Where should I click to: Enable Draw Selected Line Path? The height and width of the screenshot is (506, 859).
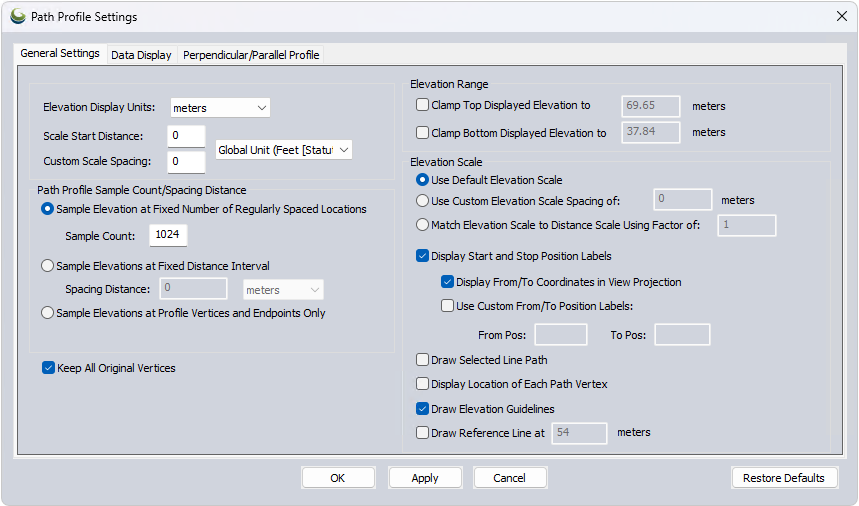tap(422, 360)
